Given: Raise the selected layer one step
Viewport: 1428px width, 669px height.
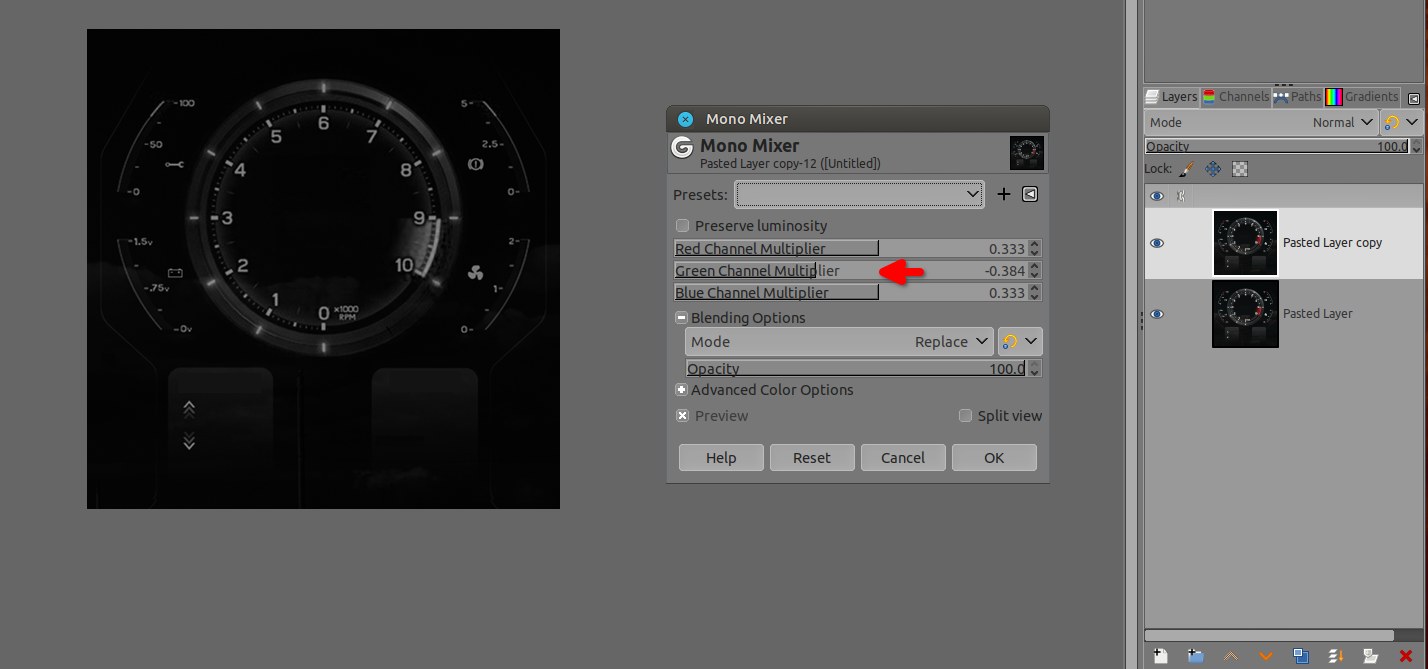Looking at the screenshot, I should [x=1231, y=656].
